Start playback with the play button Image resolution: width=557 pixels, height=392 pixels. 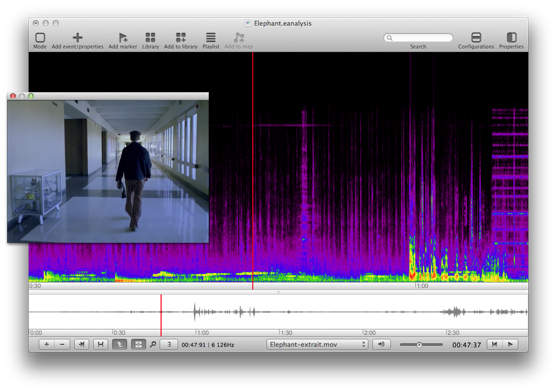pos(510,344)
